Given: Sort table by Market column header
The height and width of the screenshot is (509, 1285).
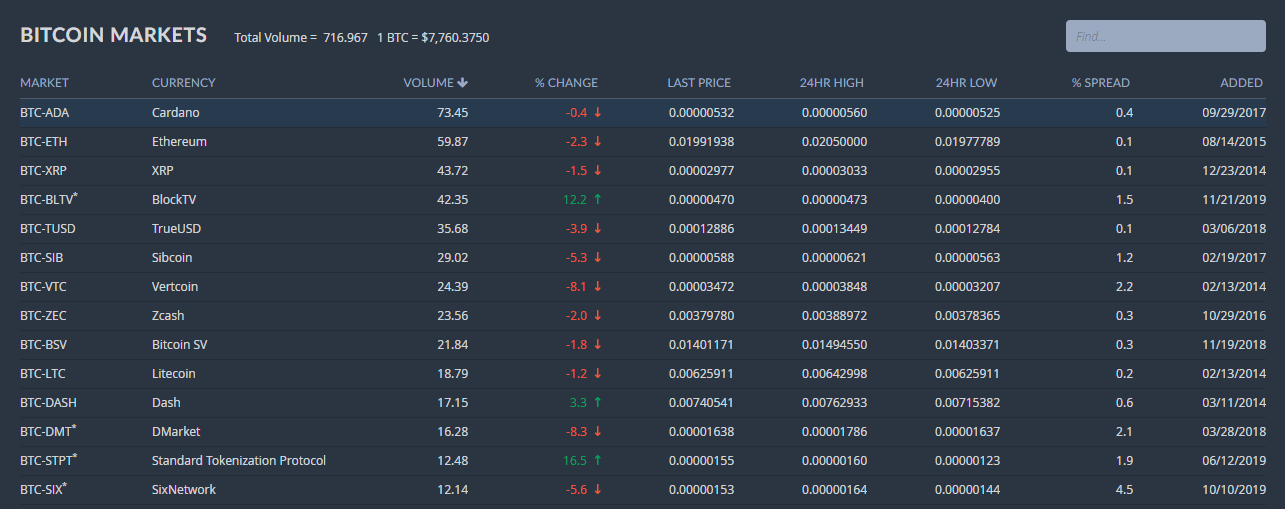Looking at the screenshot, I should pyautogui.click(x=44, y=83).
